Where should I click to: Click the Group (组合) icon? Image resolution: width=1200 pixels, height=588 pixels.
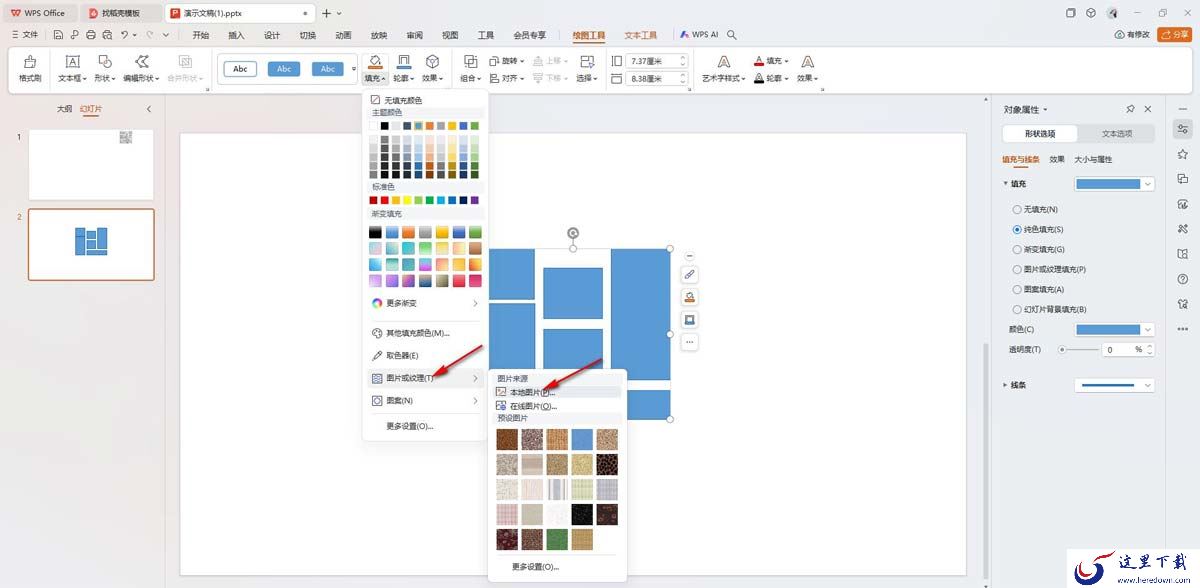[x=470, y=62]
